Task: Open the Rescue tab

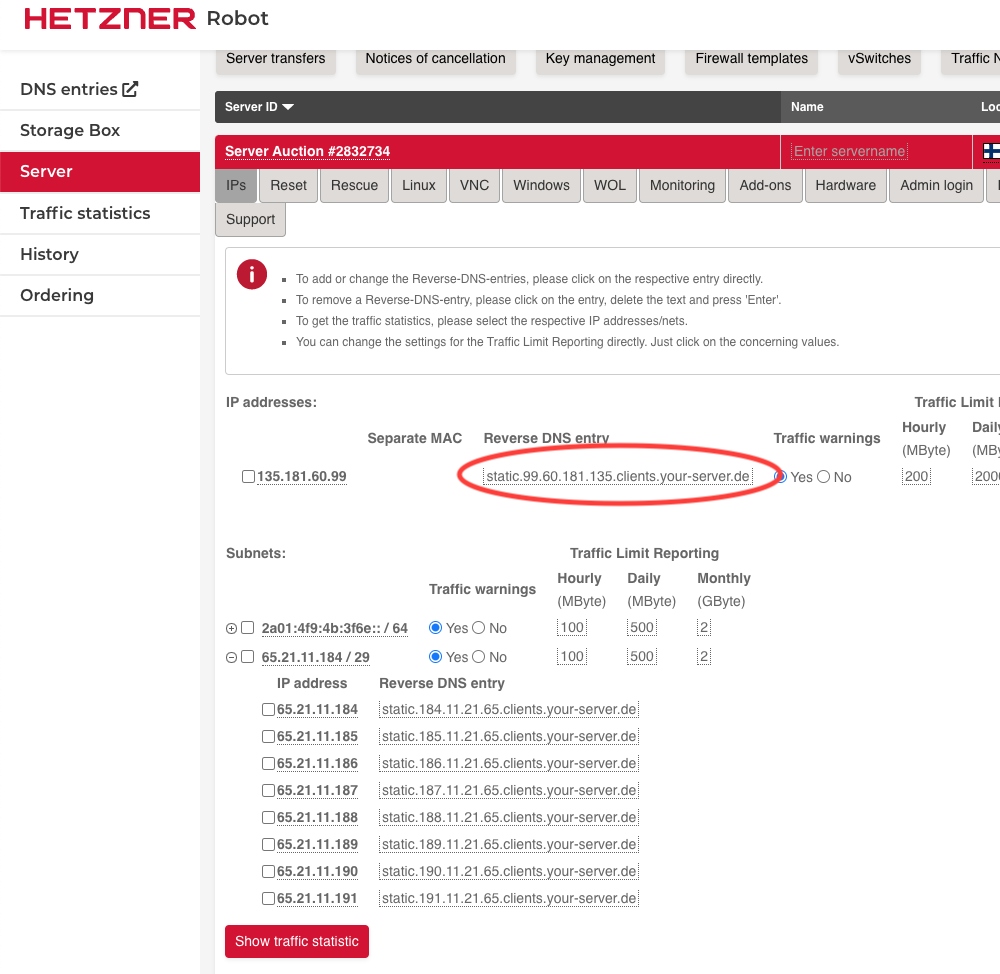Action: click(x=354, y=185)
